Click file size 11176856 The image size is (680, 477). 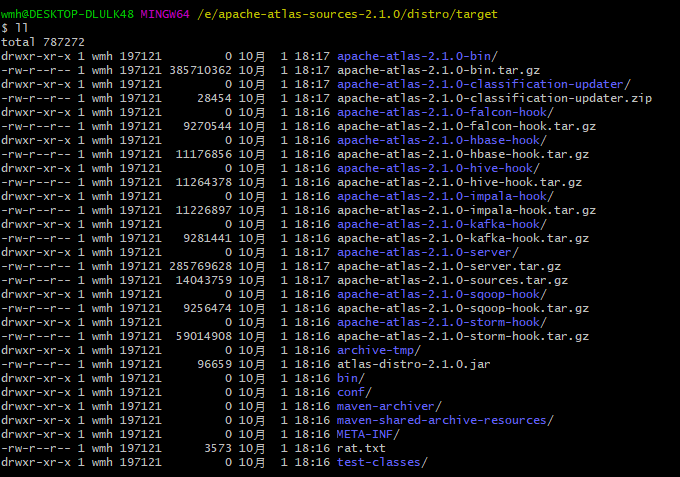point(204,154)
